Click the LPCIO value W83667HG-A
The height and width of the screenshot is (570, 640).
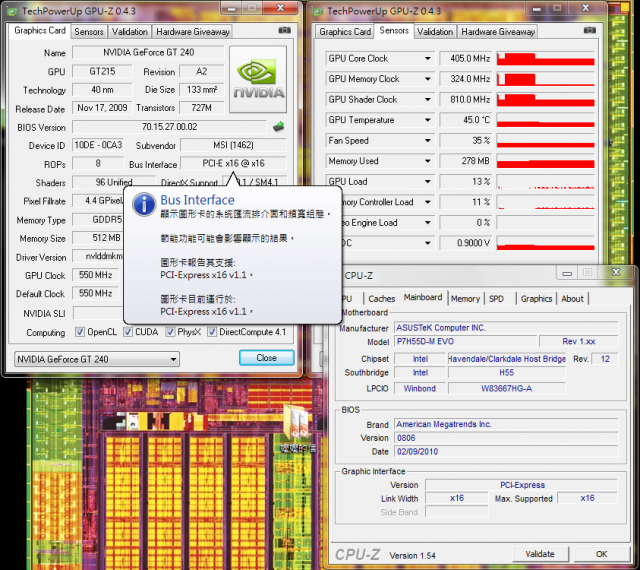click(507, 388)
